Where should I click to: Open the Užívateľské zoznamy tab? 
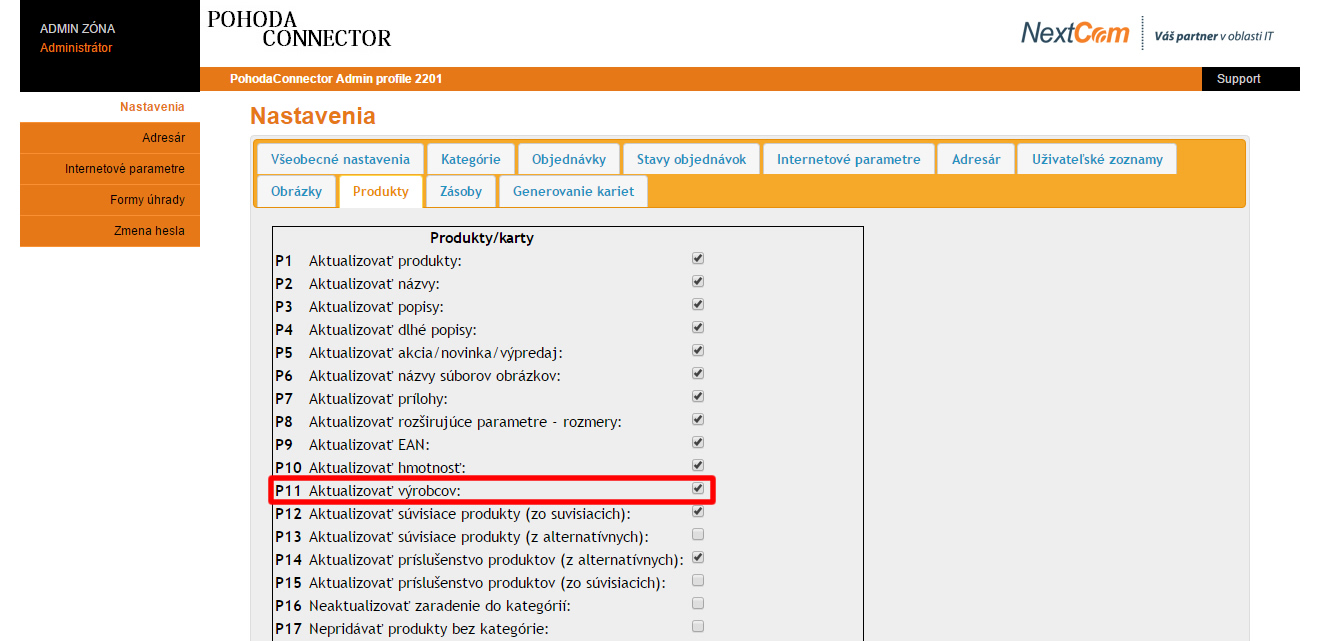pos(1097,159)
